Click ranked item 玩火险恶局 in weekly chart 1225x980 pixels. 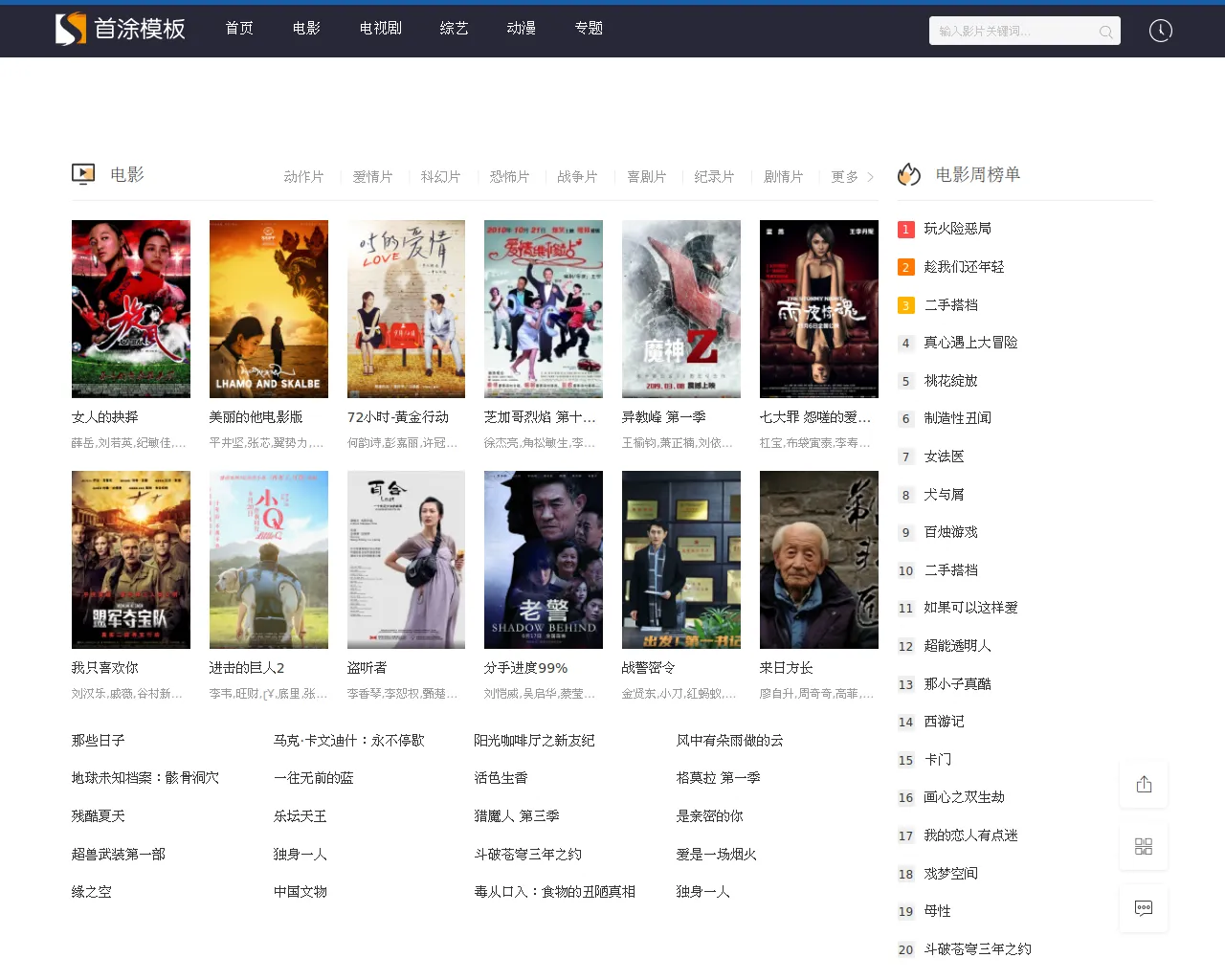(x=958, y=228)
